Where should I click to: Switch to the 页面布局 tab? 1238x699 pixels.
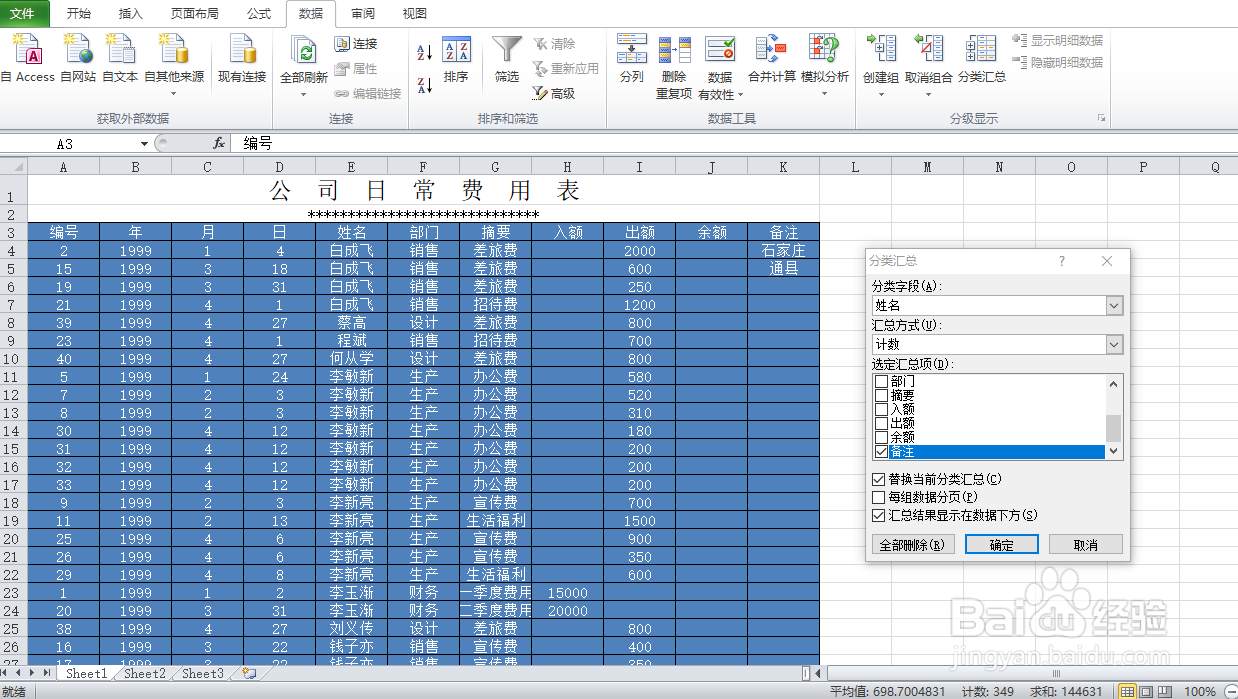pyautogui.click(x=195, y=14)
